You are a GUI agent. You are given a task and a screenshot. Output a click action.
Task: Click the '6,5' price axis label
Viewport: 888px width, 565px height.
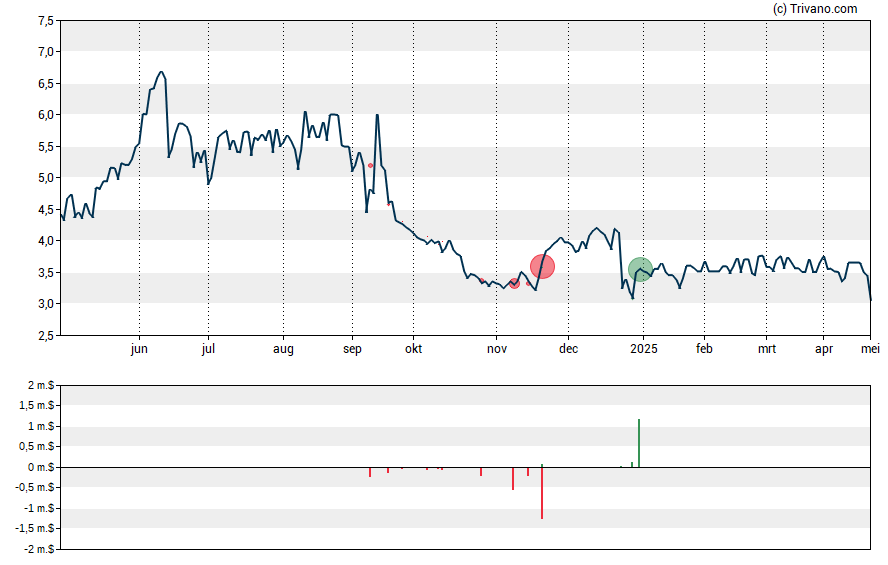click(x=46, y=84)
